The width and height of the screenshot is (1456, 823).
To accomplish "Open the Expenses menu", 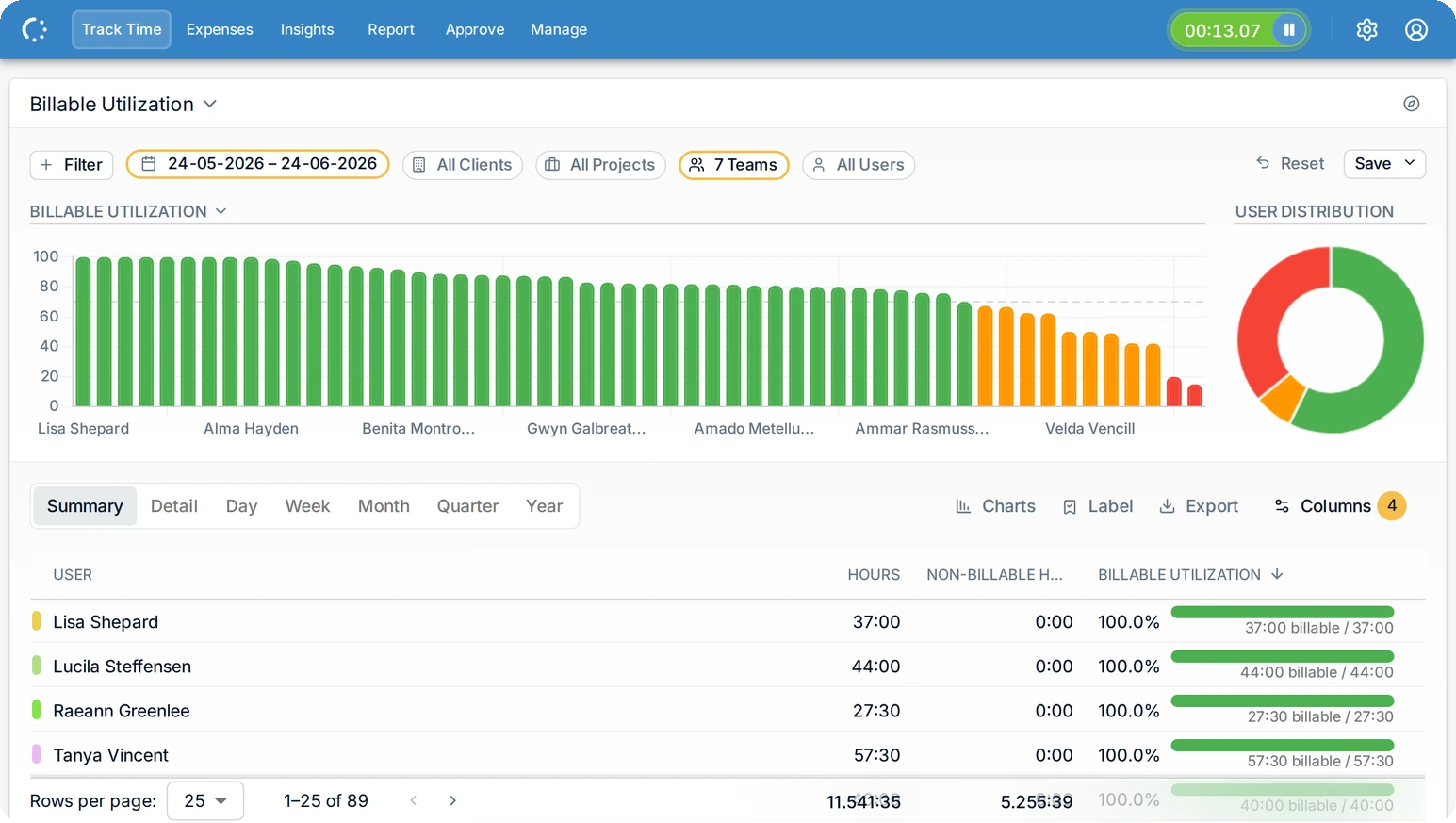I will coord(220,29).
